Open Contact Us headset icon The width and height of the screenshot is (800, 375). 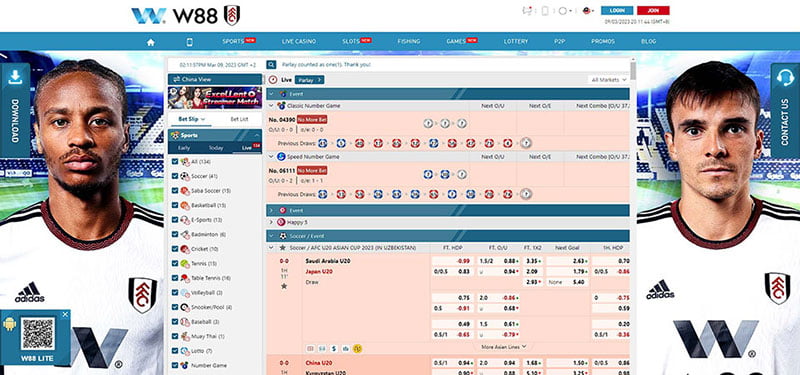click(x=785, y=78)
